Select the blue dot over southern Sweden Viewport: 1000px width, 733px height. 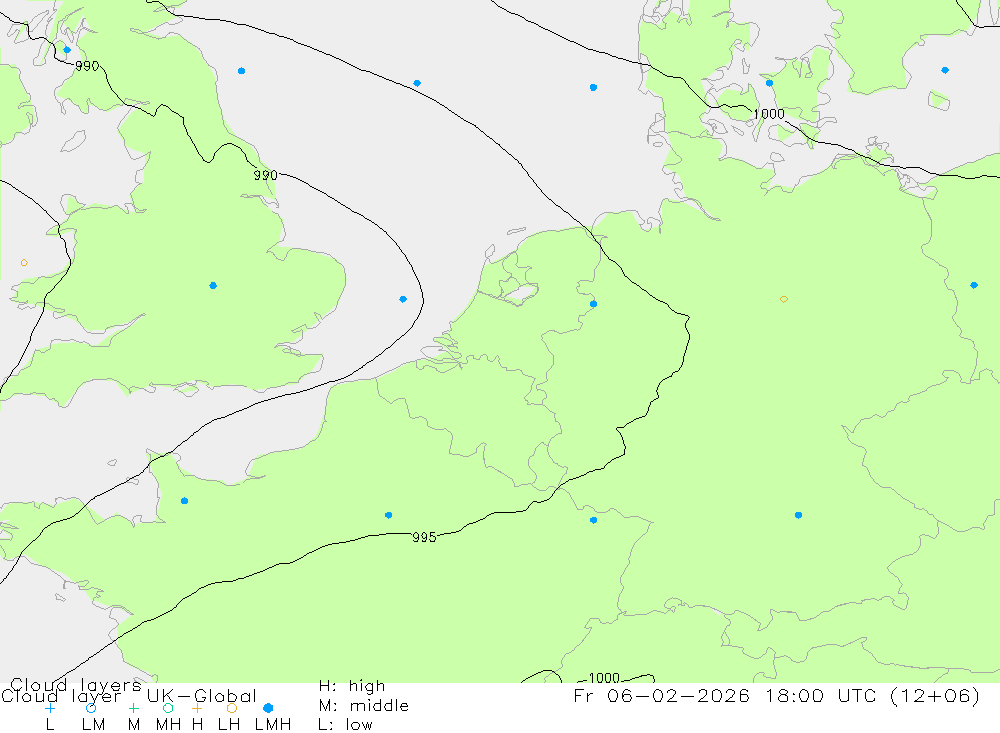(945, 70)
